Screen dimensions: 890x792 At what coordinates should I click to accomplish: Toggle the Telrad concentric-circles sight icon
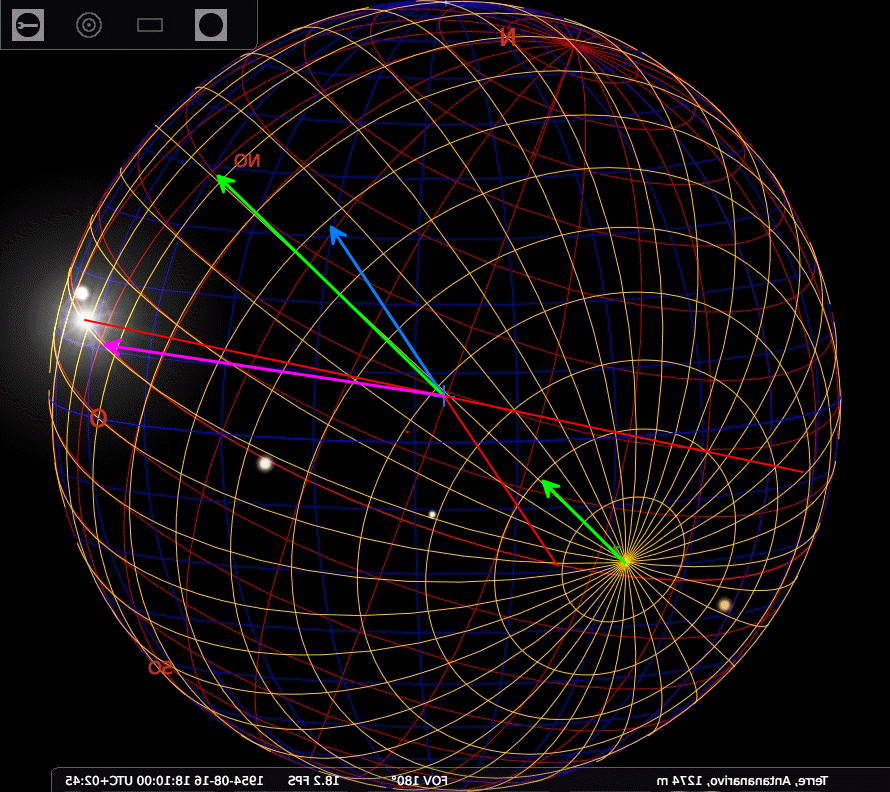pos(89,25)
